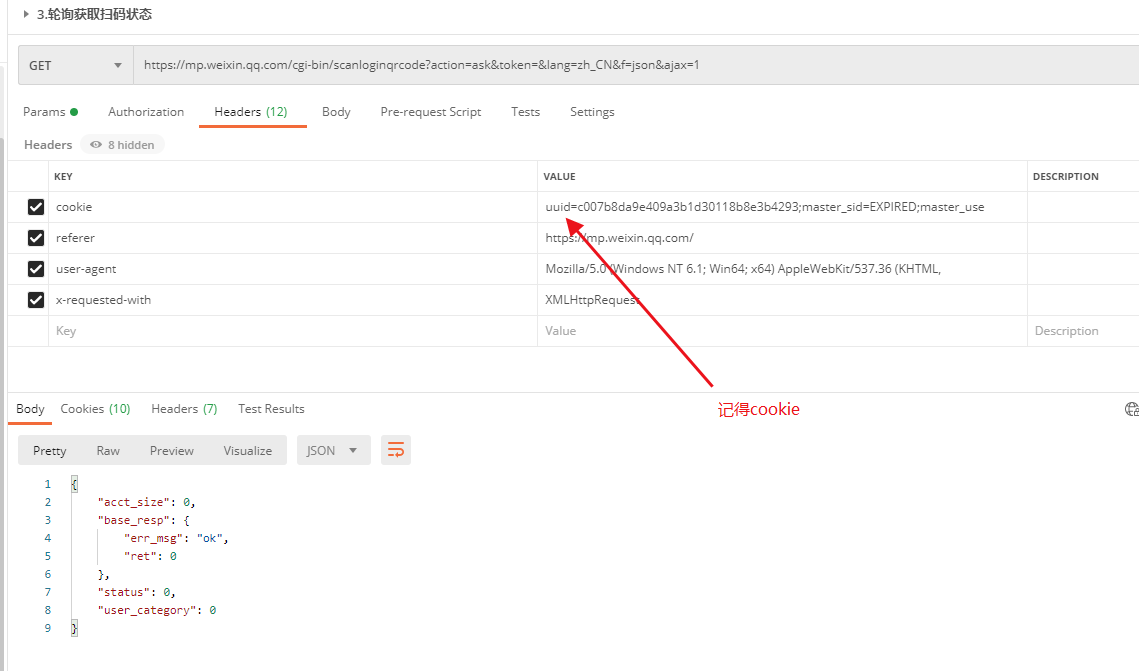Open the Test Results tab
Image resolution: width=1139 pixels, height=671 pixels.
click(271, 409)
